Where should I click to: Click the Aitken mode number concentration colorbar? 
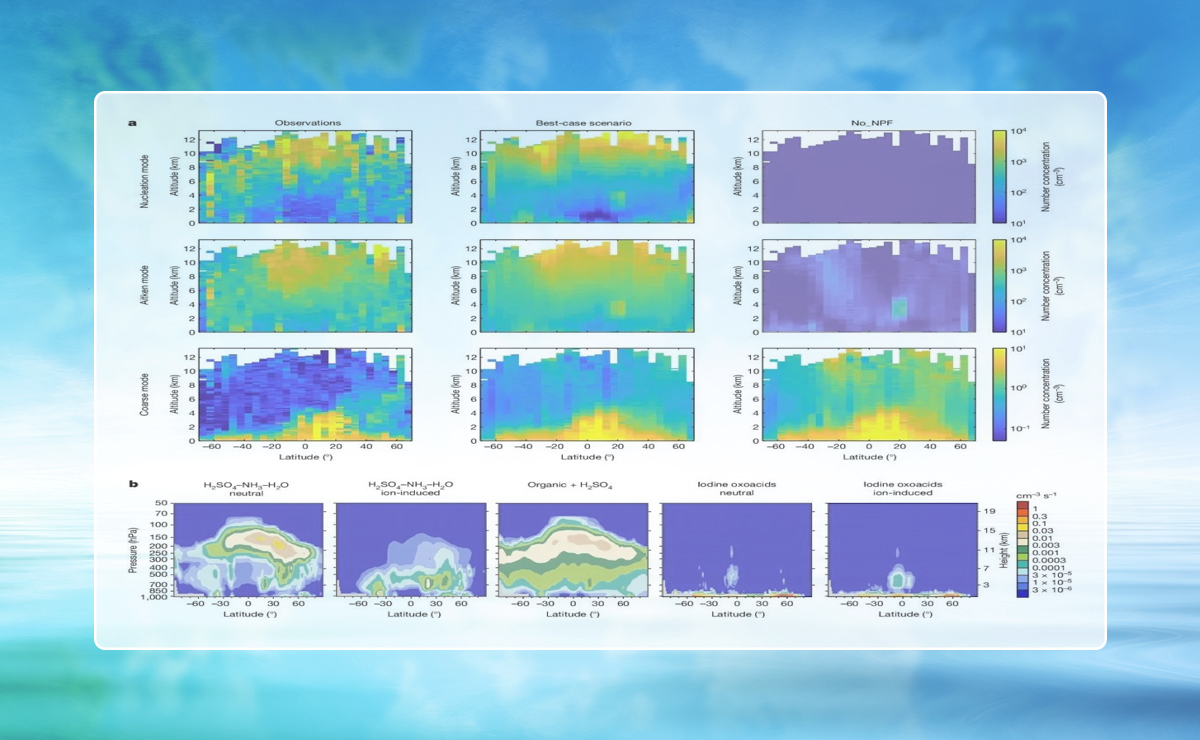(1000, 285)
